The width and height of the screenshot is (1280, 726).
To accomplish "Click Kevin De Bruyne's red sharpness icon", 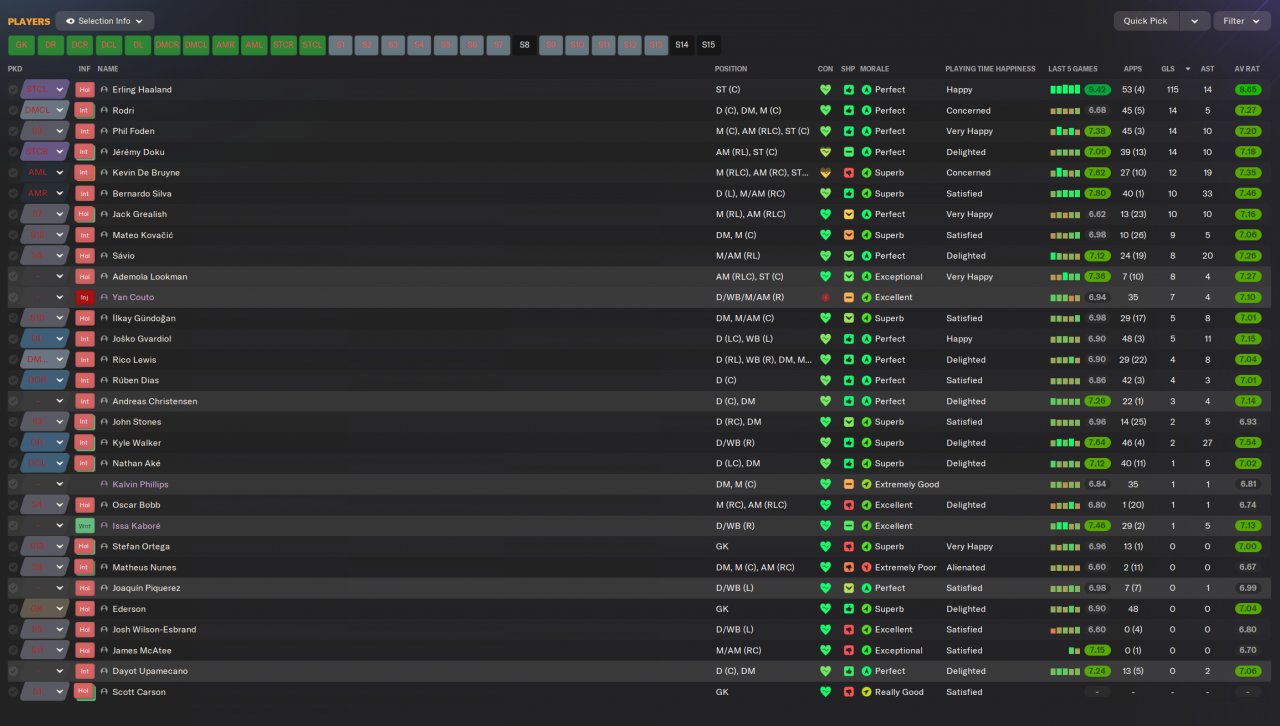I will point(848,173).
